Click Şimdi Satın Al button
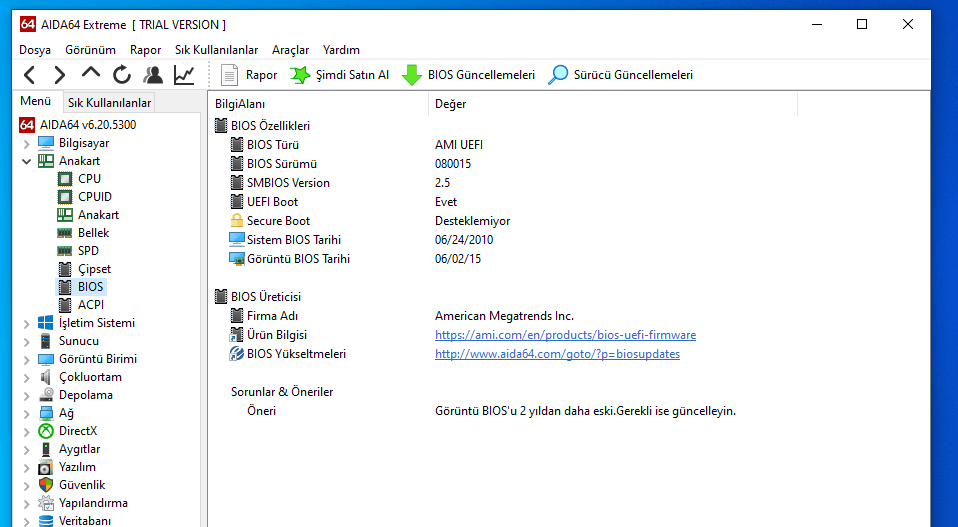Image resolution: width=958 pixels, height=527 pixels. click(339, 75)
